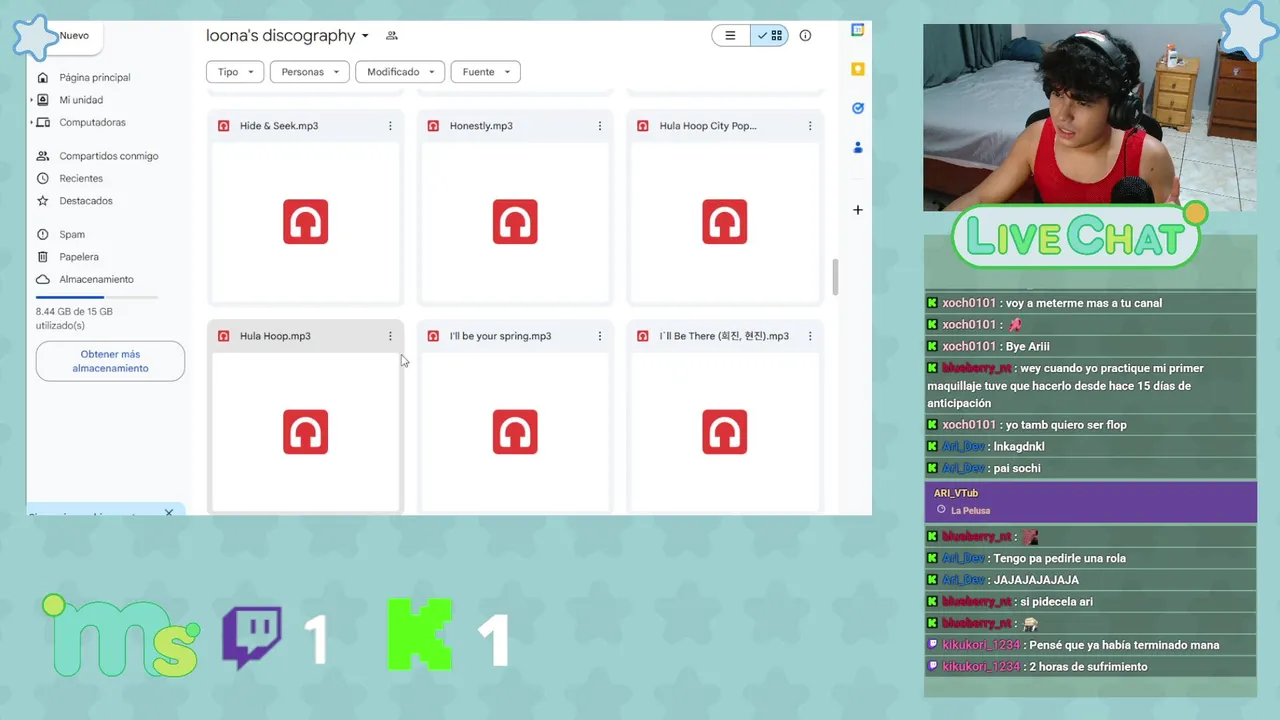Click audio type icon beside Honestly.mp3
Screen dimensions: 1280x720
coord(433,126)
